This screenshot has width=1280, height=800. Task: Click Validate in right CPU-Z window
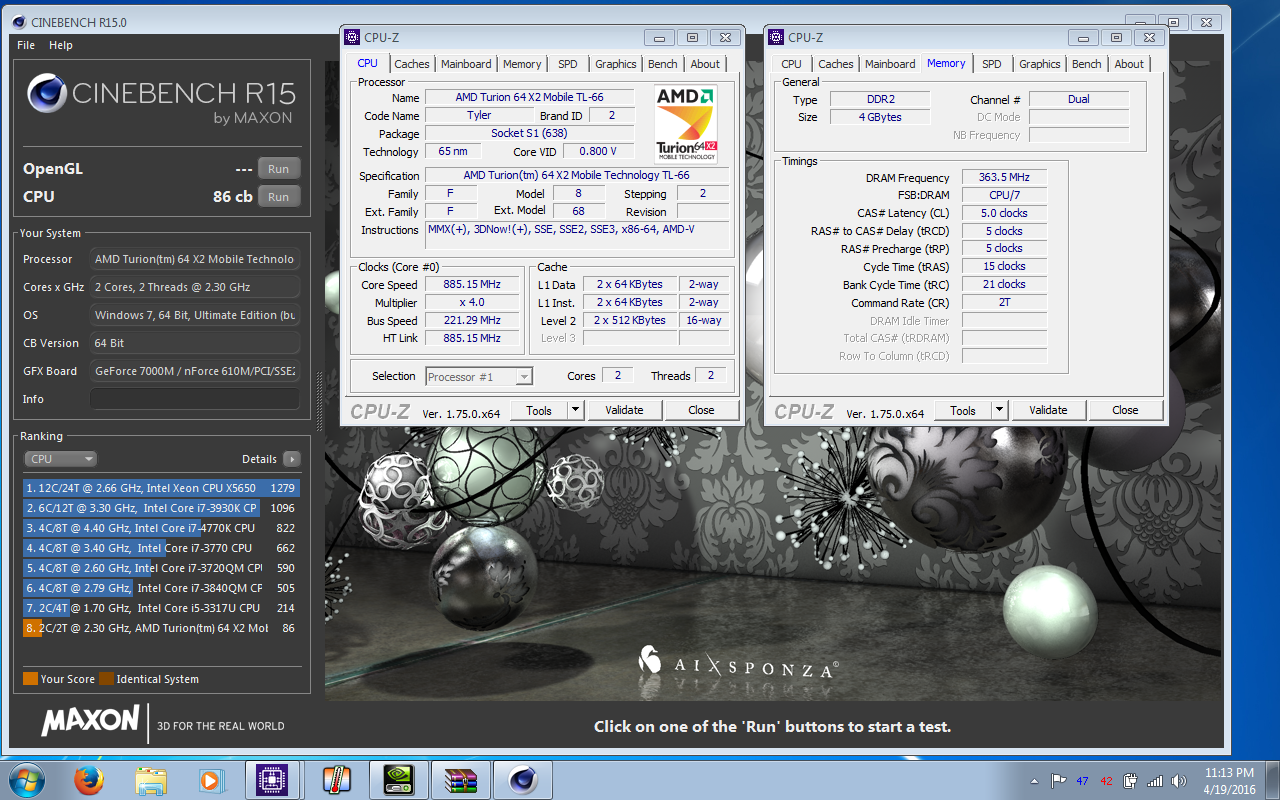pyautogui.click(x=1048, y=410)
